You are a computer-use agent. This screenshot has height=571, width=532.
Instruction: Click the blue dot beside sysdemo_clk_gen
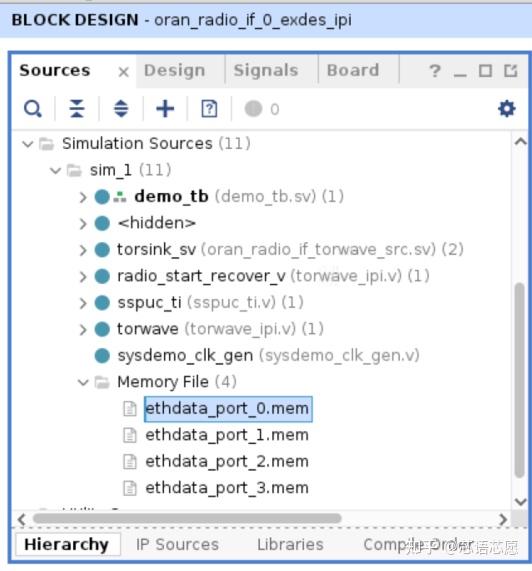coord(102,355)
